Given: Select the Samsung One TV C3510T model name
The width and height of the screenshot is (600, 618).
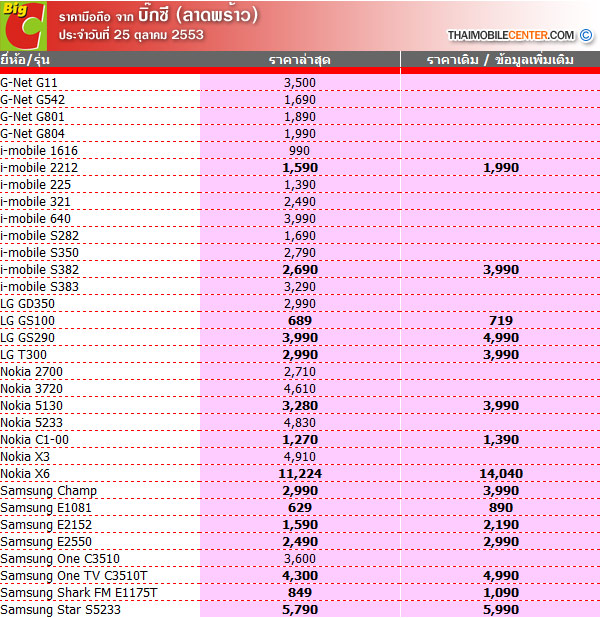Looking at the screenshot, I should point(74,575).
